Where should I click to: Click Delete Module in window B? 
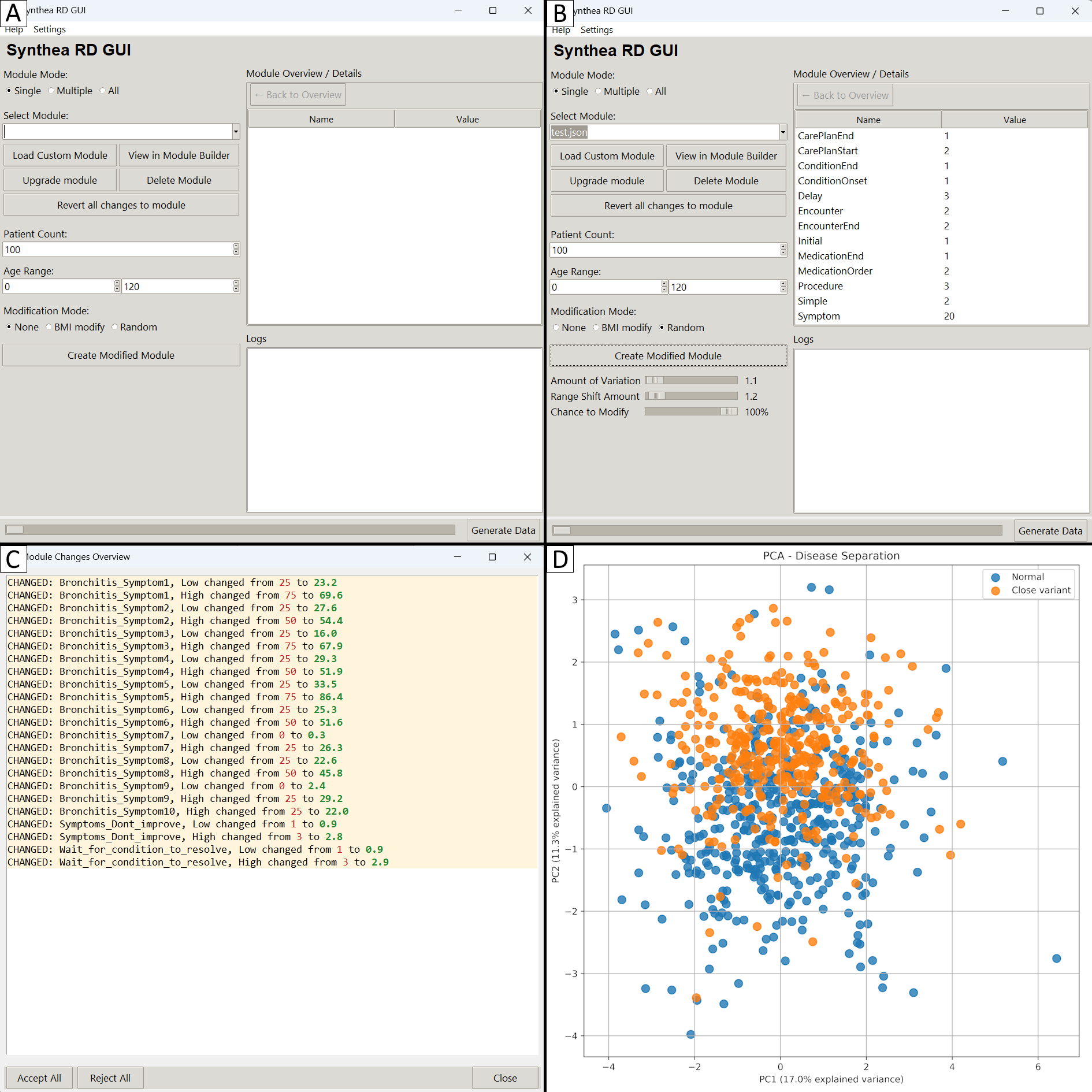726,181
